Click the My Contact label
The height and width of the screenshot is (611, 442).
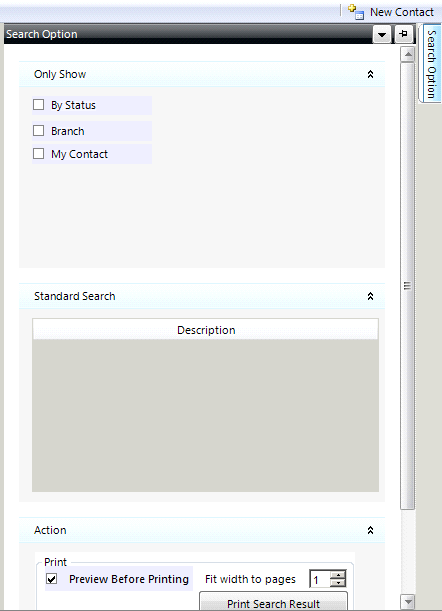click(80, 154)
